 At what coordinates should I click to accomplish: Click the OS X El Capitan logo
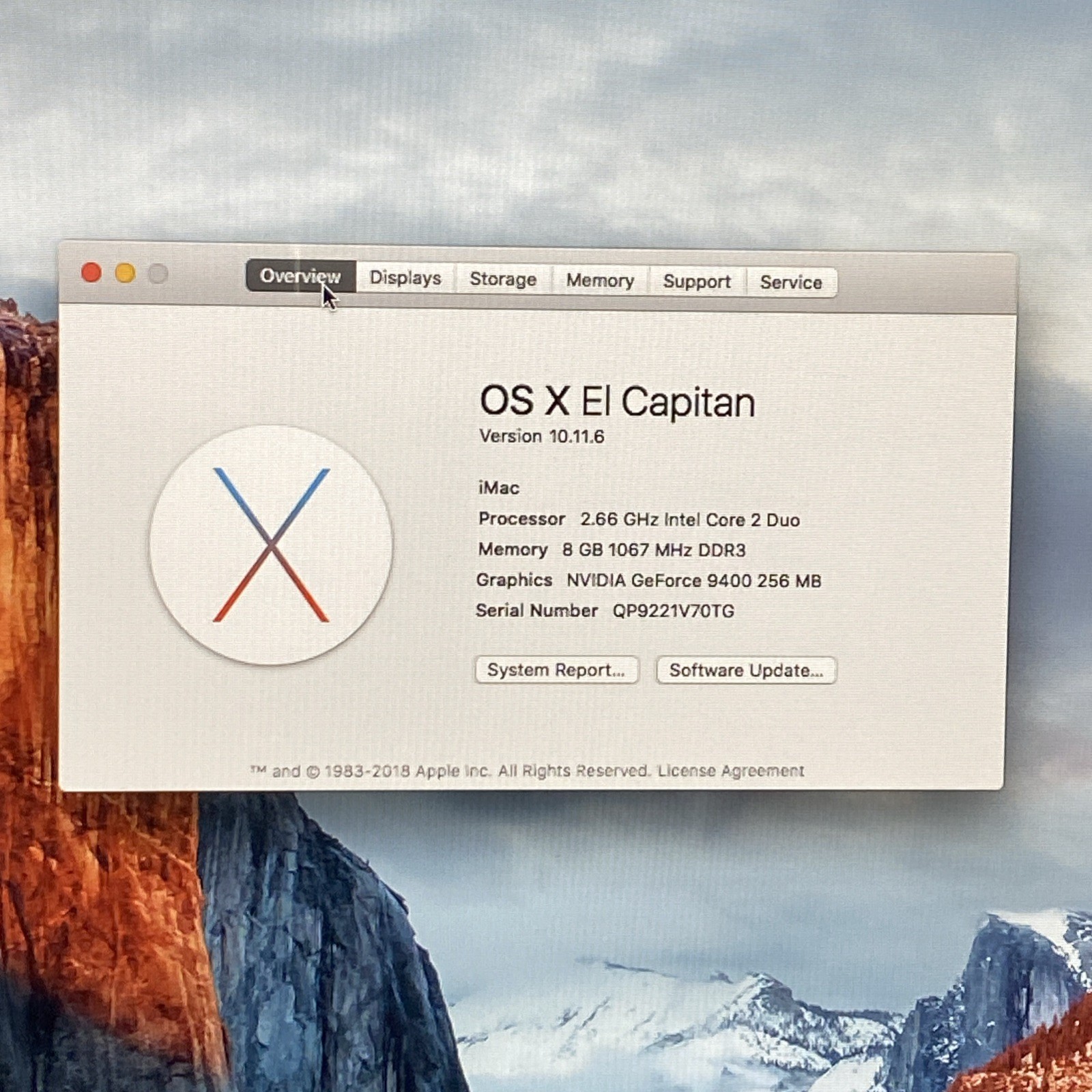coord(271,545)
